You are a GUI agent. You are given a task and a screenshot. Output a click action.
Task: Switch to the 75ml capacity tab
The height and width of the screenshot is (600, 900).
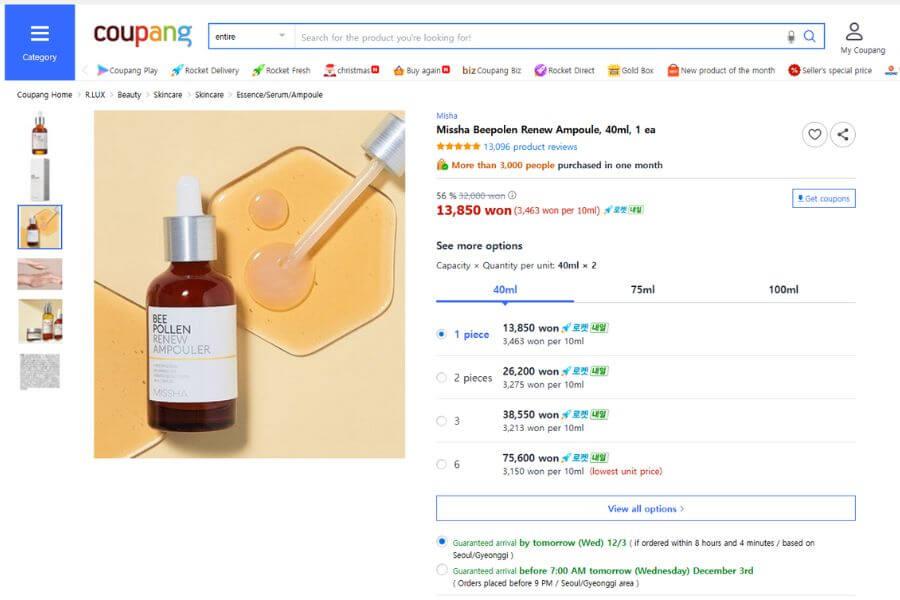coord(643,290)
